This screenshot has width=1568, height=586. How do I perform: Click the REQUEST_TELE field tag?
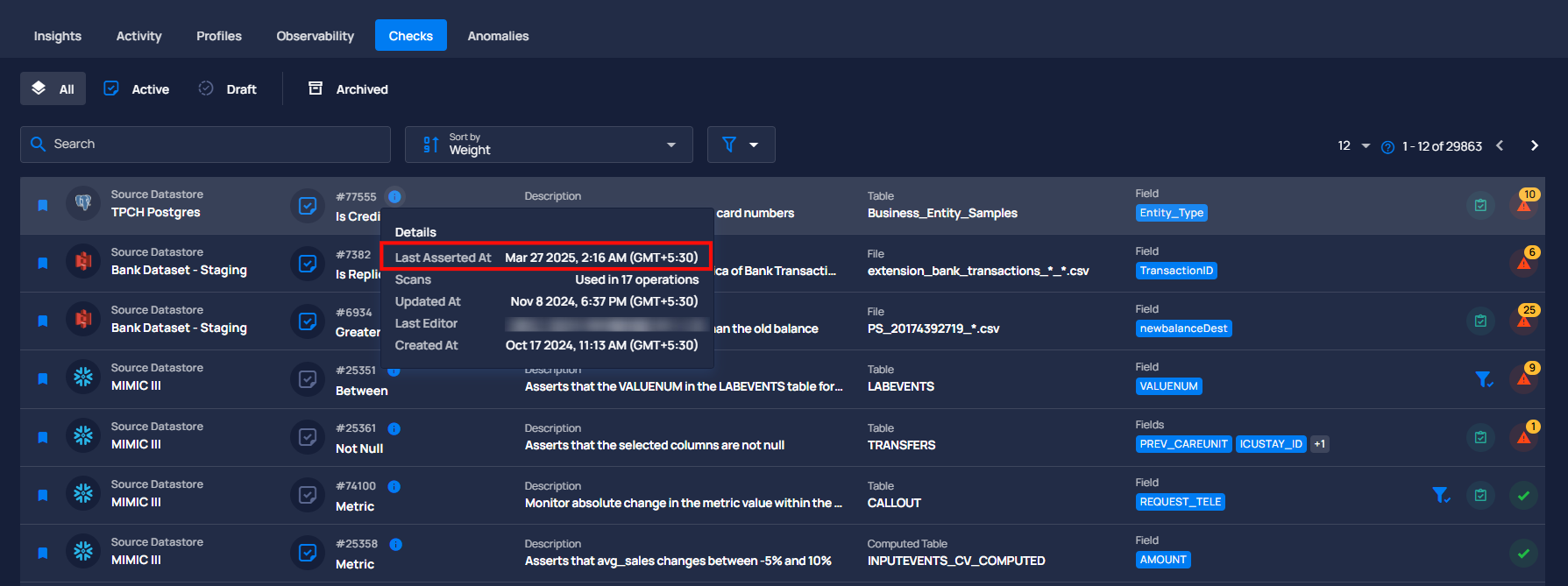(1181, 502)
